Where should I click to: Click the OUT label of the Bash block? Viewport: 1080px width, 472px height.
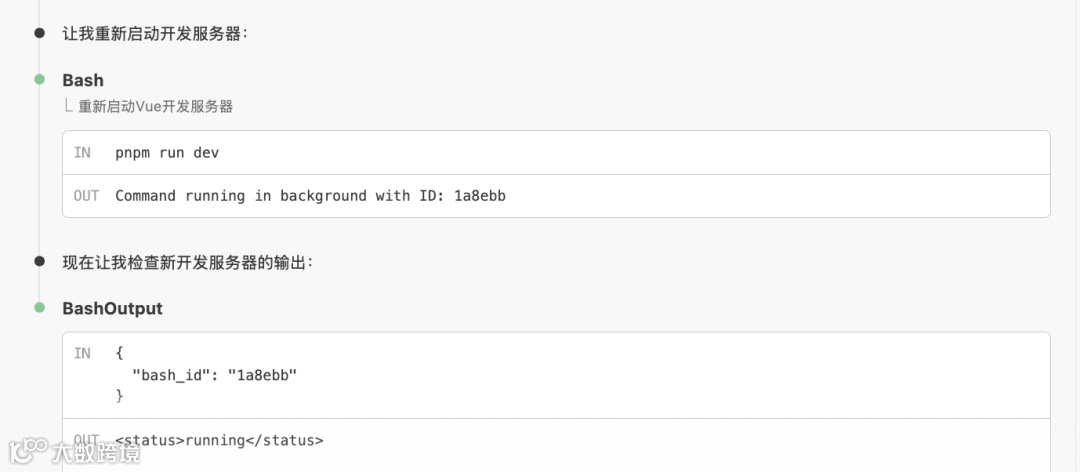86,196
